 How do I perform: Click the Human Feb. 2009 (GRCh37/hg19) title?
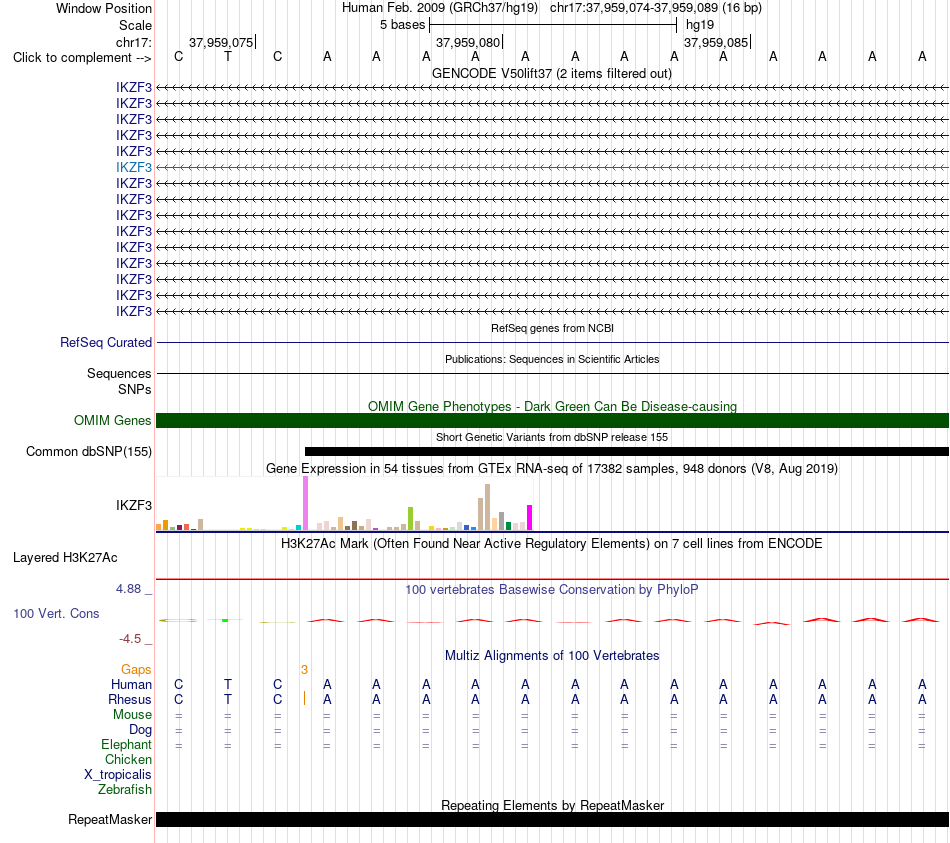(440, 8)
